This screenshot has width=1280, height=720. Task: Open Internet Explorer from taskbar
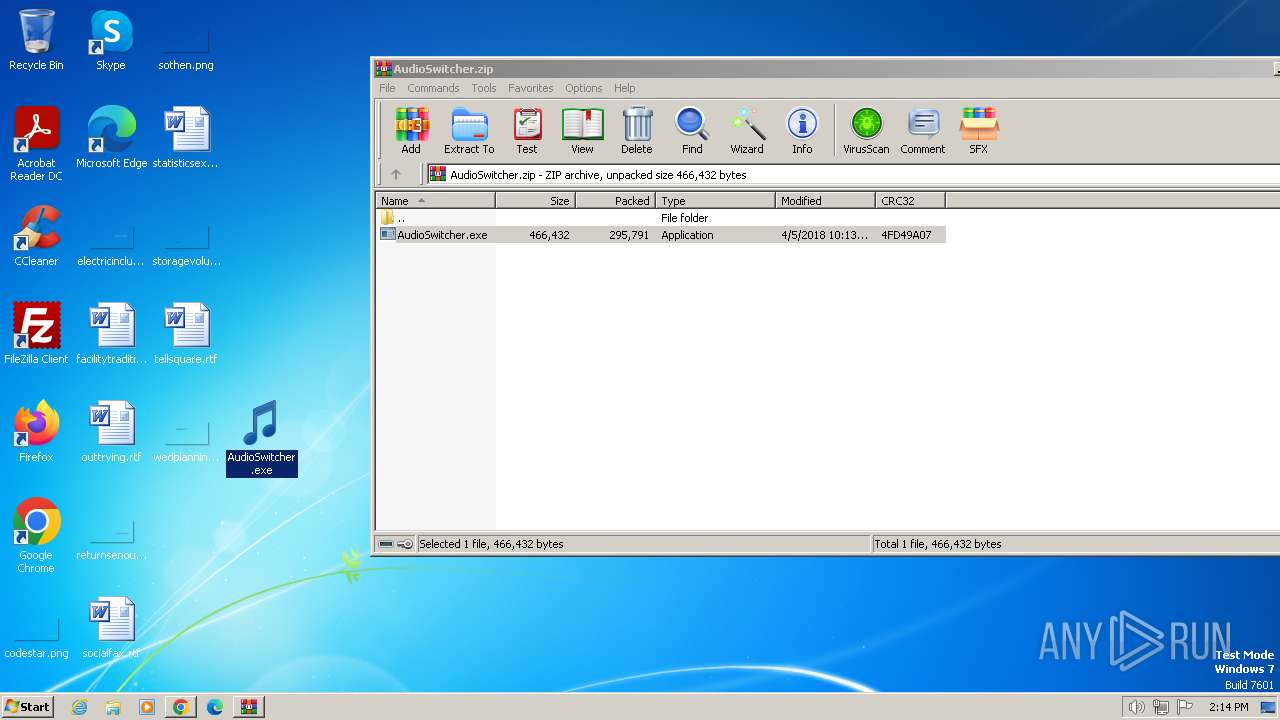click(80, 707)
